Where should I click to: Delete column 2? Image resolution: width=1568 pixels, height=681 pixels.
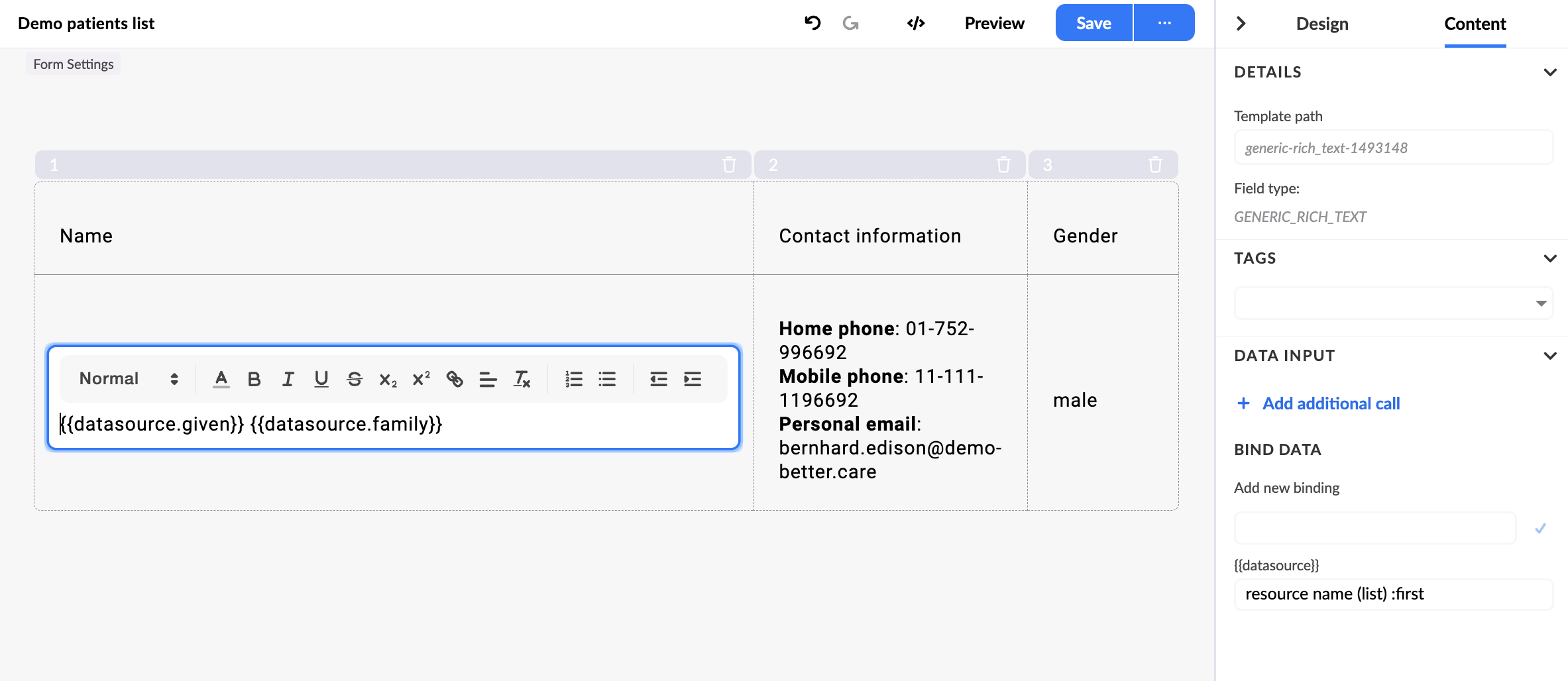(x=1003, y=164)
